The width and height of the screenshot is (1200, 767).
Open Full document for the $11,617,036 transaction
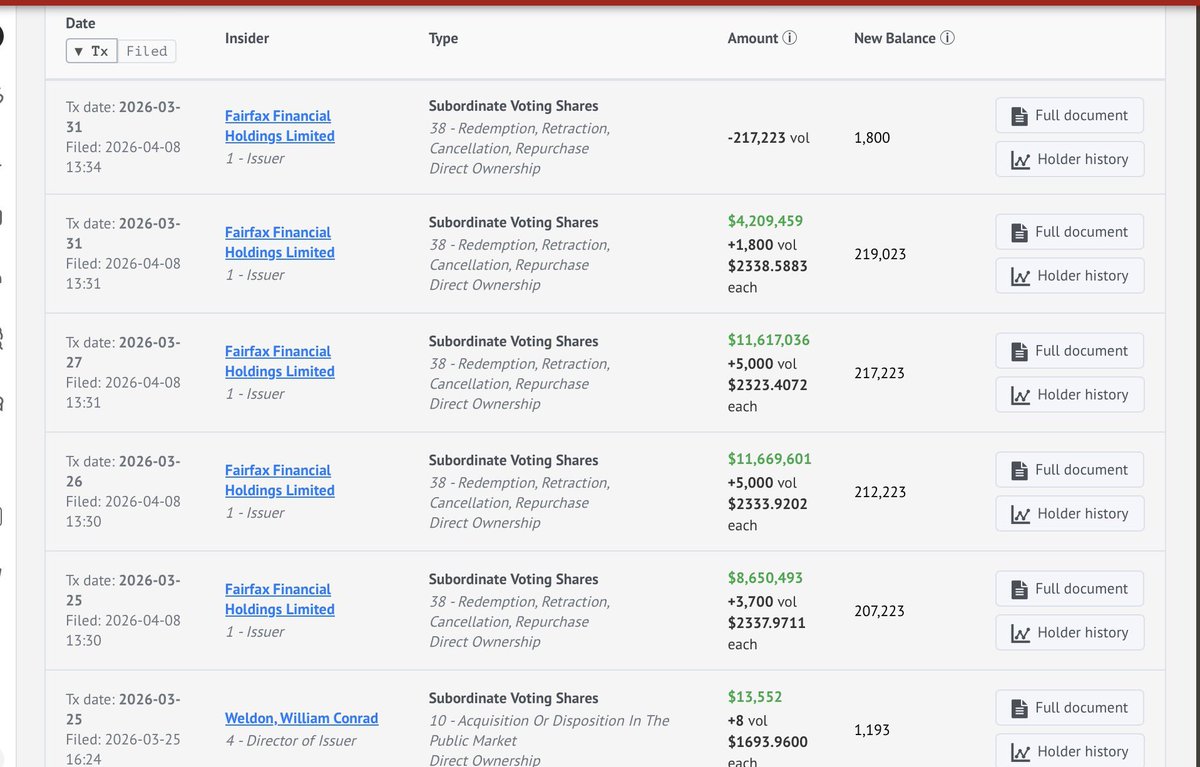(1070, 351)
